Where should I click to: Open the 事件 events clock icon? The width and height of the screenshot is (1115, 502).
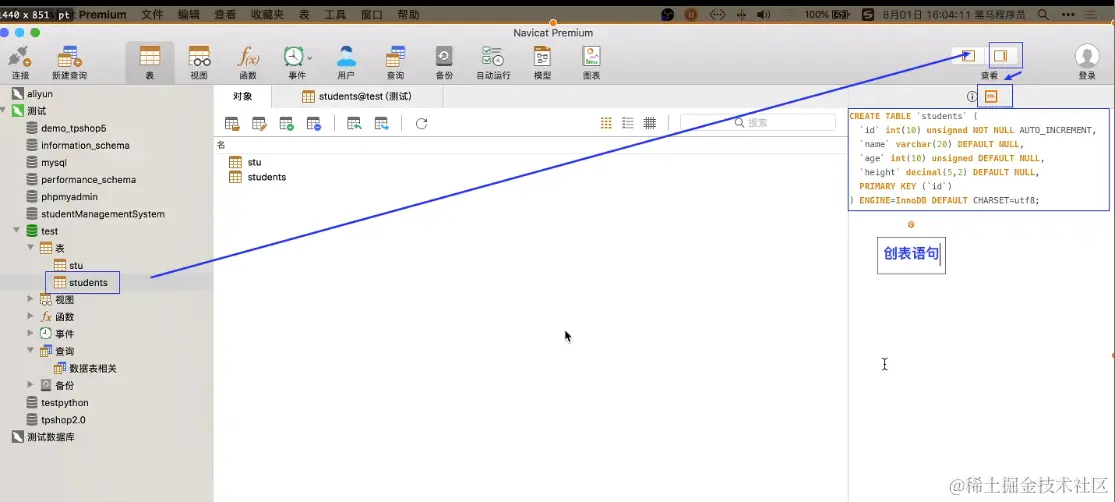click(294, 57)
